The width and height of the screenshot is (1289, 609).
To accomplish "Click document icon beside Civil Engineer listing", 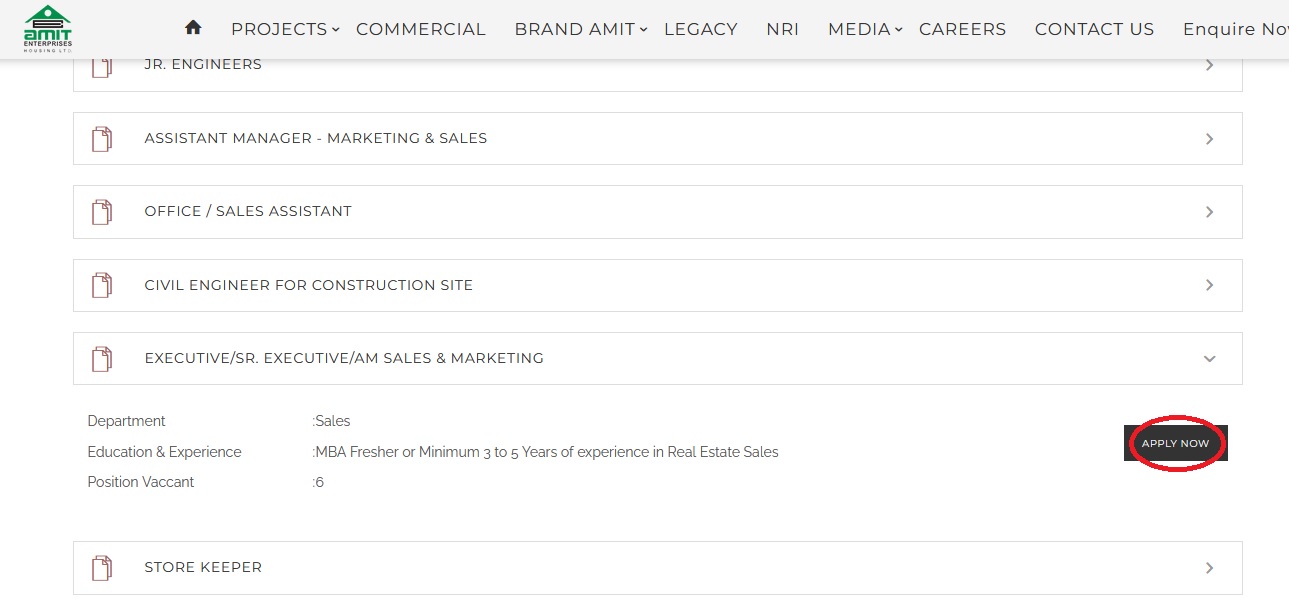I will (102, 285).
